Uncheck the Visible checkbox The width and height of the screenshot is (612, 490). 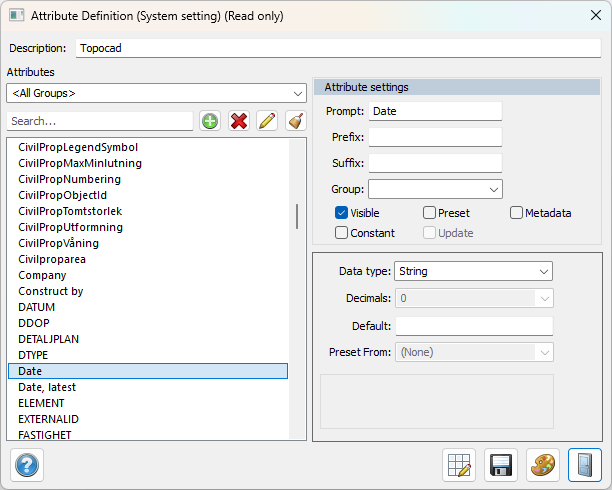[x=341, y=213]
